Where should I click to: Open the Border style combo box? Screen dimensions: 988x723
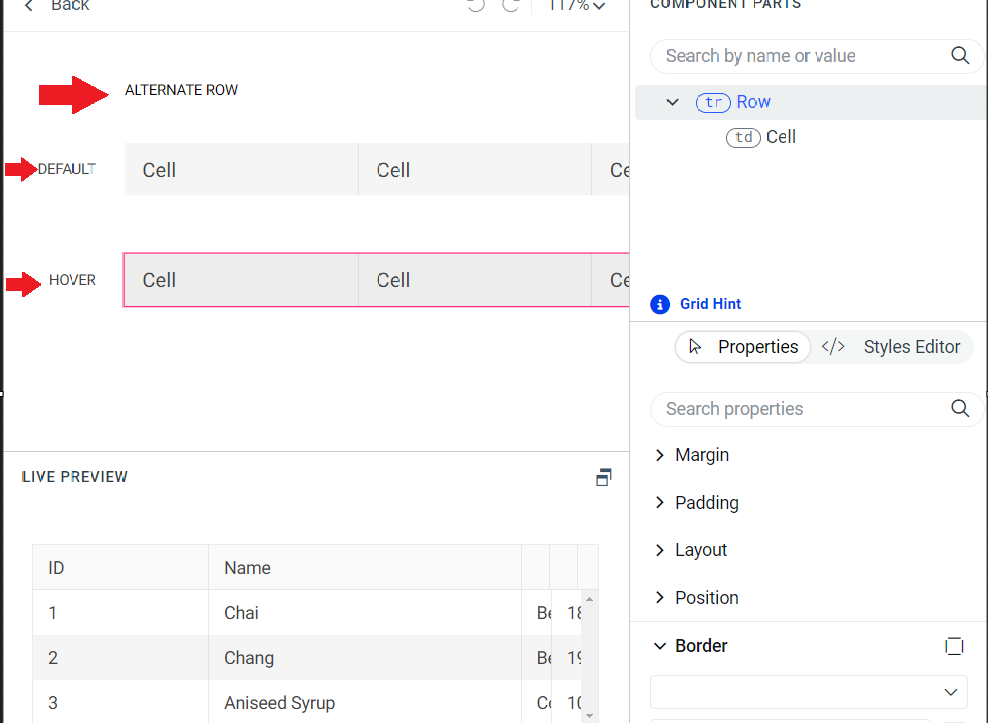tap(808, 692)
